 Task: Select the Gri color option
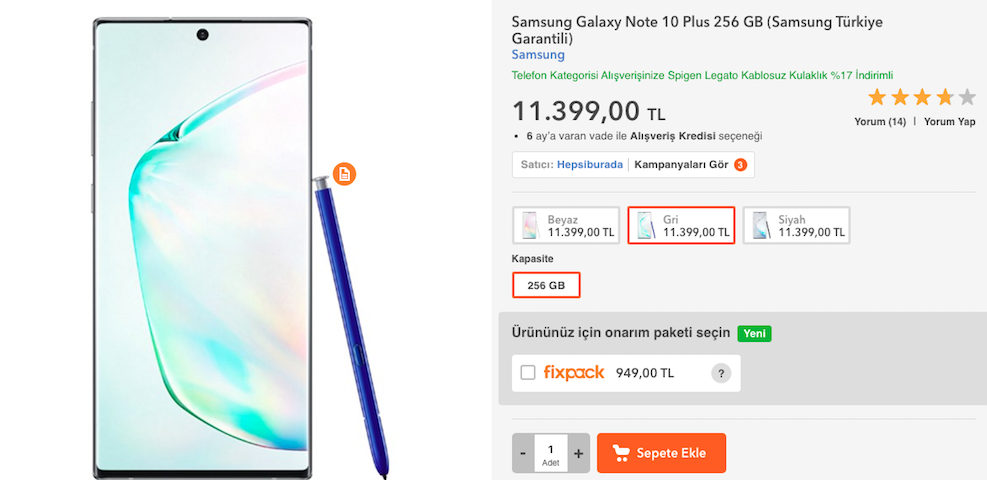pyautogui.click(x=681, y=225)
